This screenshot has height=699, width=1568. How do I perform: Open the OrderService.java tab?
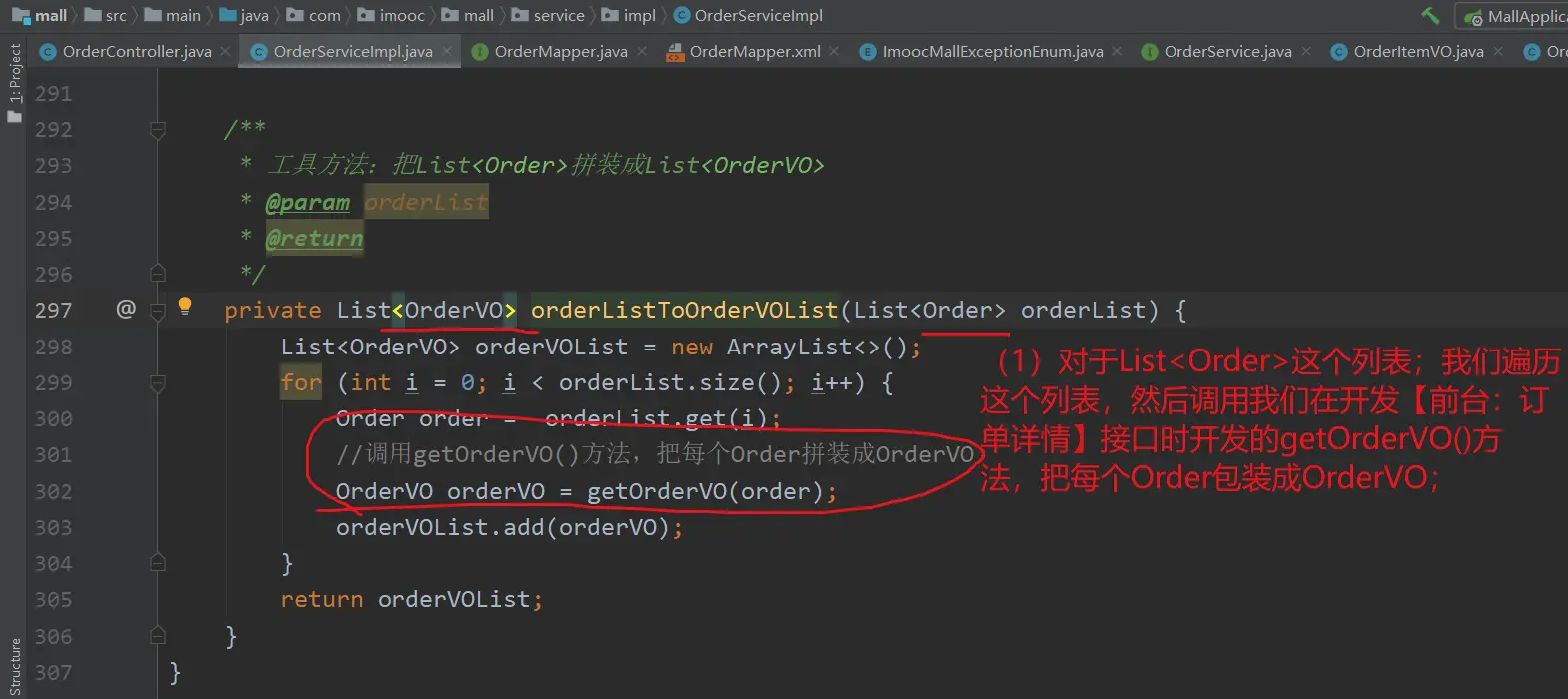coord(1227,51)
